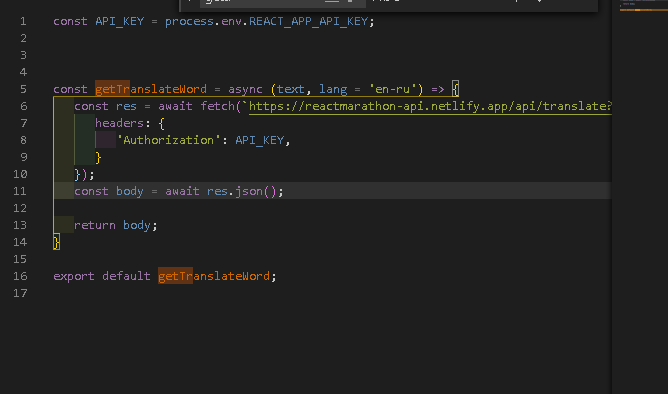Click the 'default' keyword on line 16
This screenshot has height=394, width=668.
tap(127, 276)
